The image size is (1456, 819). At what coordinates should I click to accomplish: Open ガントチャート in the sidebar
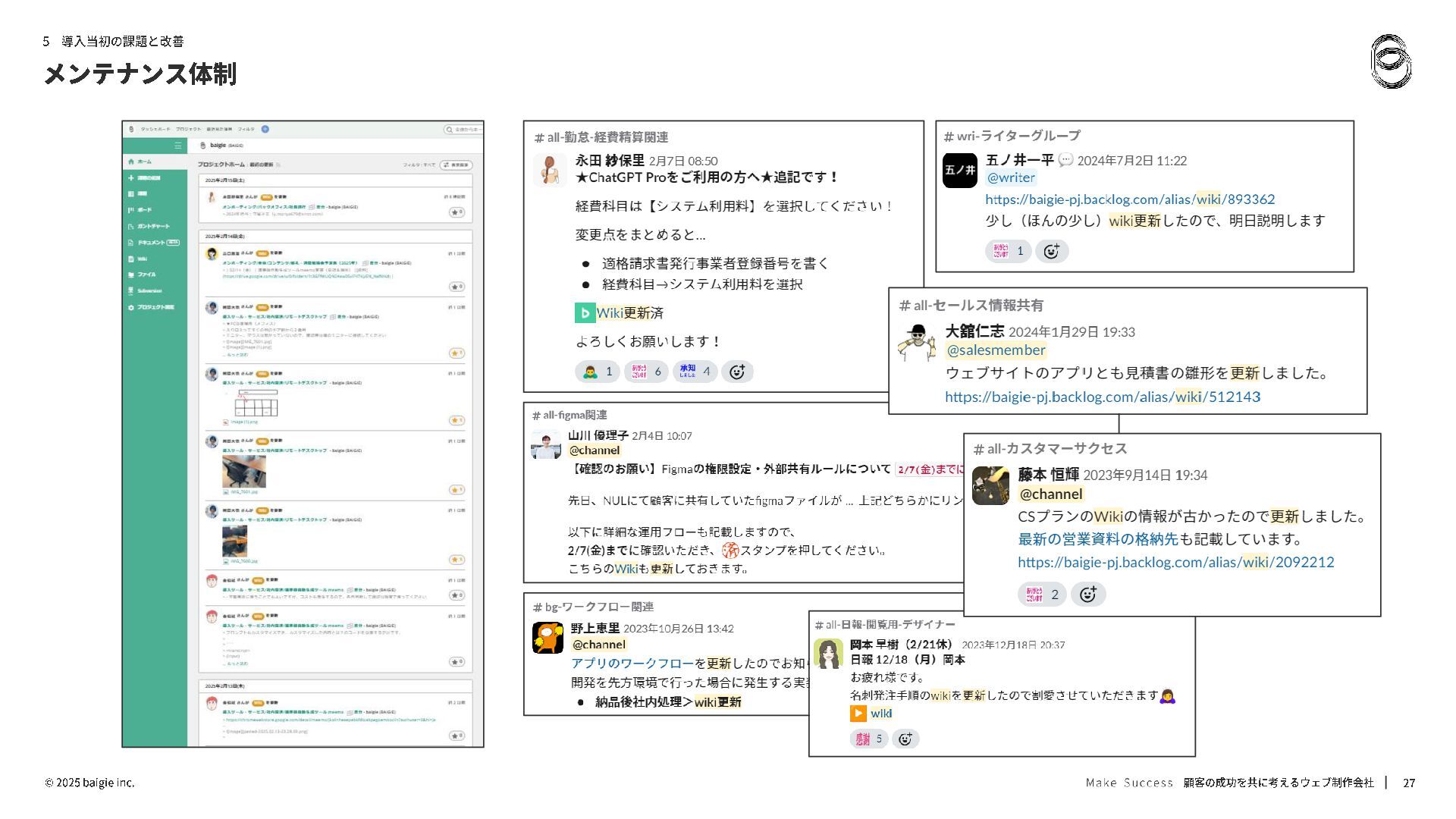[152, 226]
